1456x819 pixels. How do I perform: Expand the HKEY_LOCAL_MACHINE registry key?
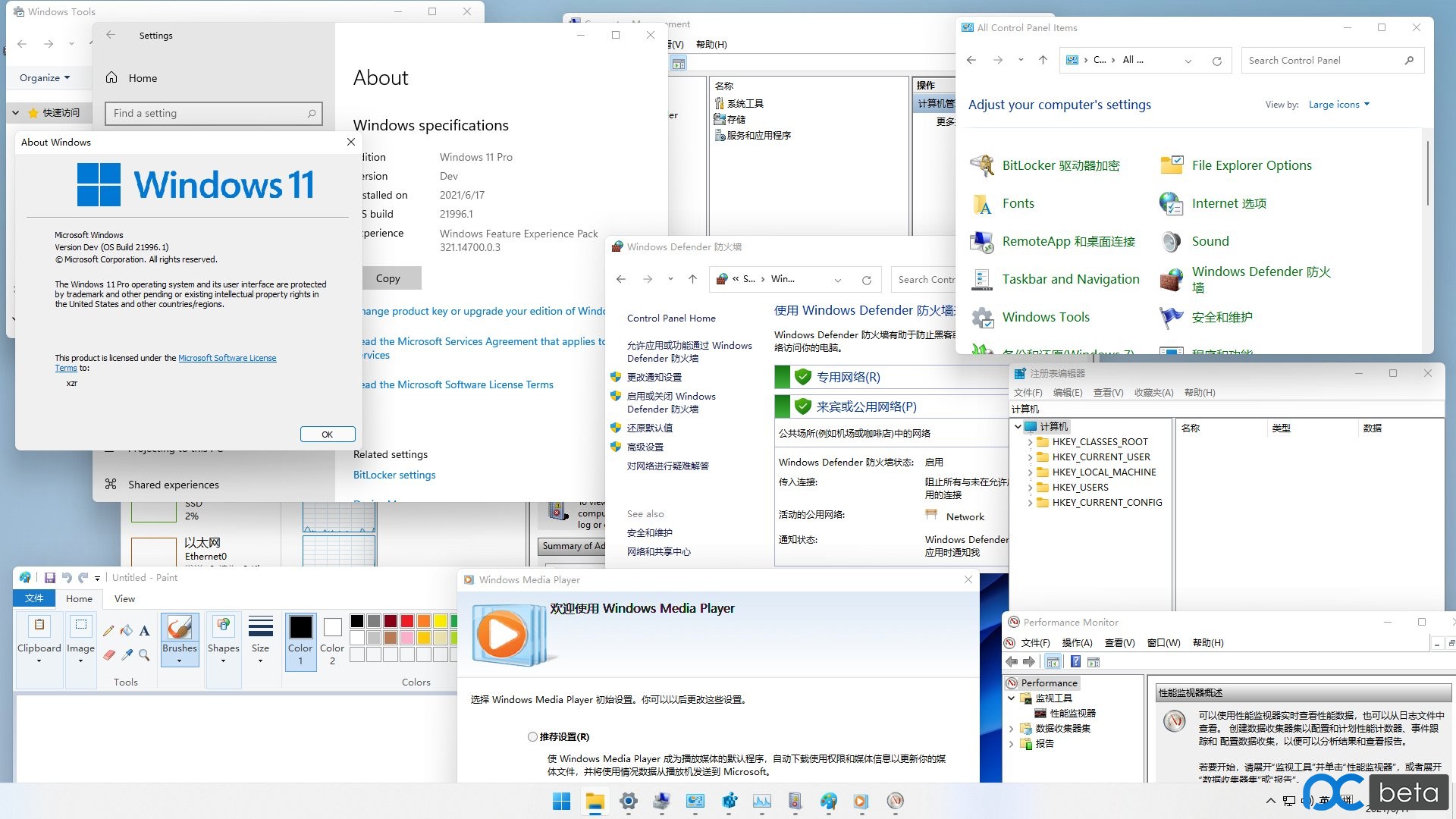coord(1030,472)
